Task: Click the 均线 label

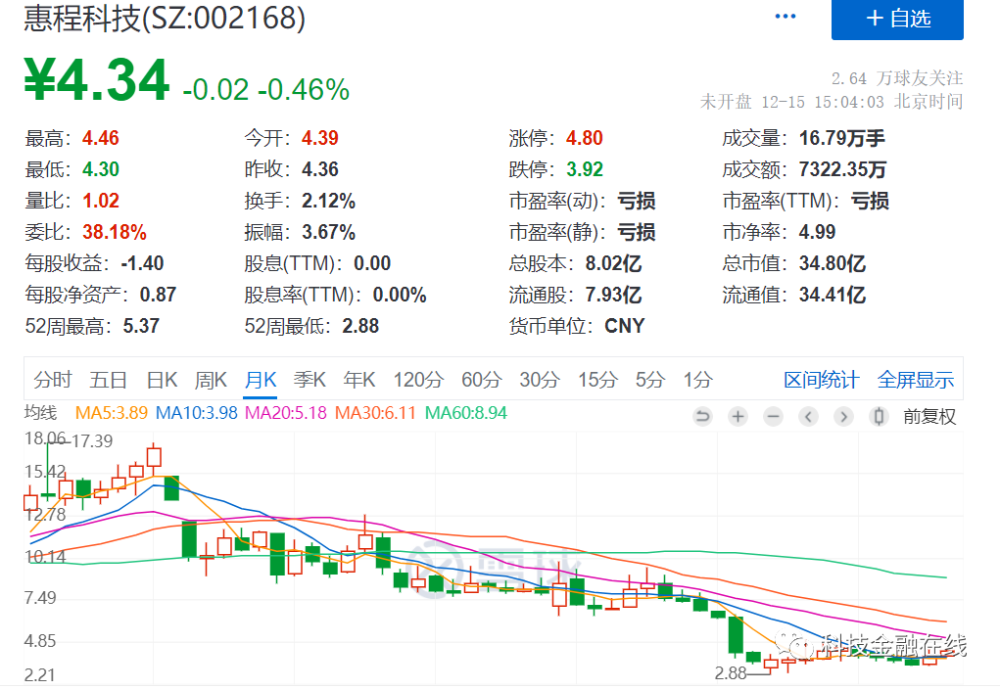Action: 41,413
